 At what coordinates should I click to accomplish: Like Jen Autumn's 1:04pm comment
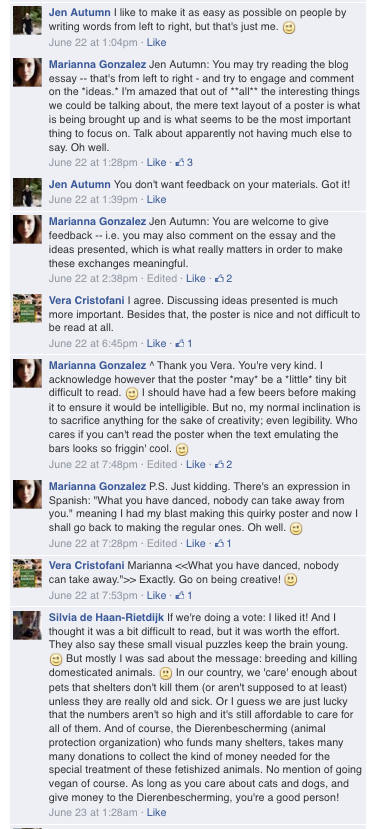click(156, 42)
